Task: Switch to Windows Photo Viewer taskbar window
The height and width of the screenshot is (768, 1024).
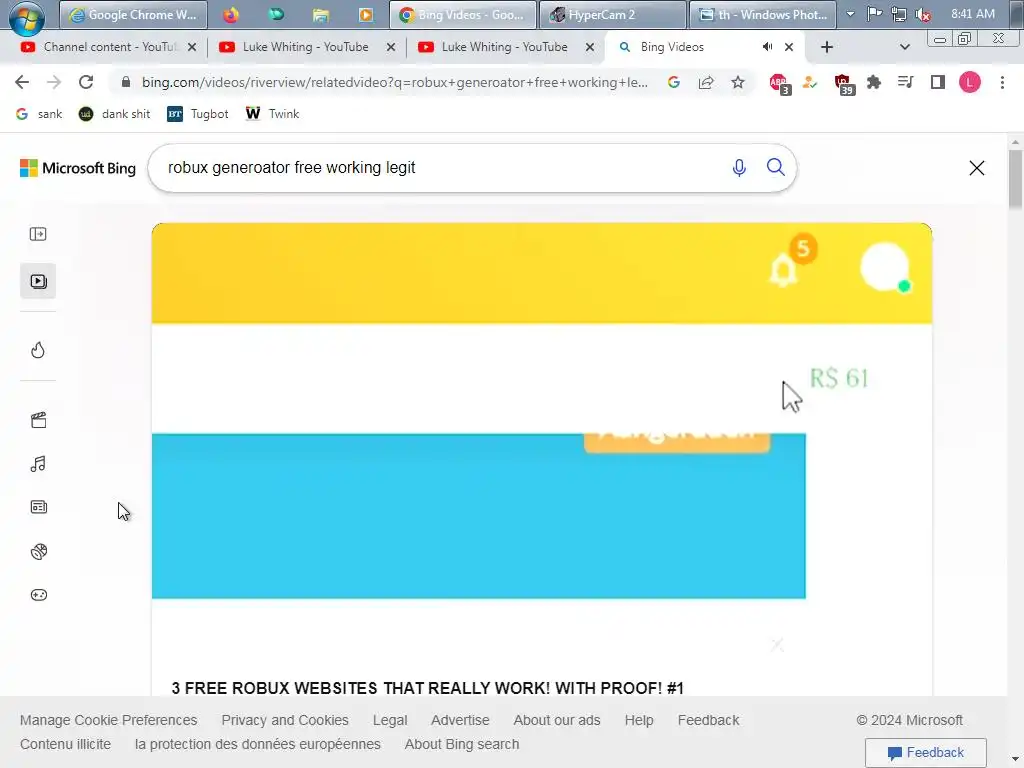Action: pyautogui.click(x=763, y=14)
